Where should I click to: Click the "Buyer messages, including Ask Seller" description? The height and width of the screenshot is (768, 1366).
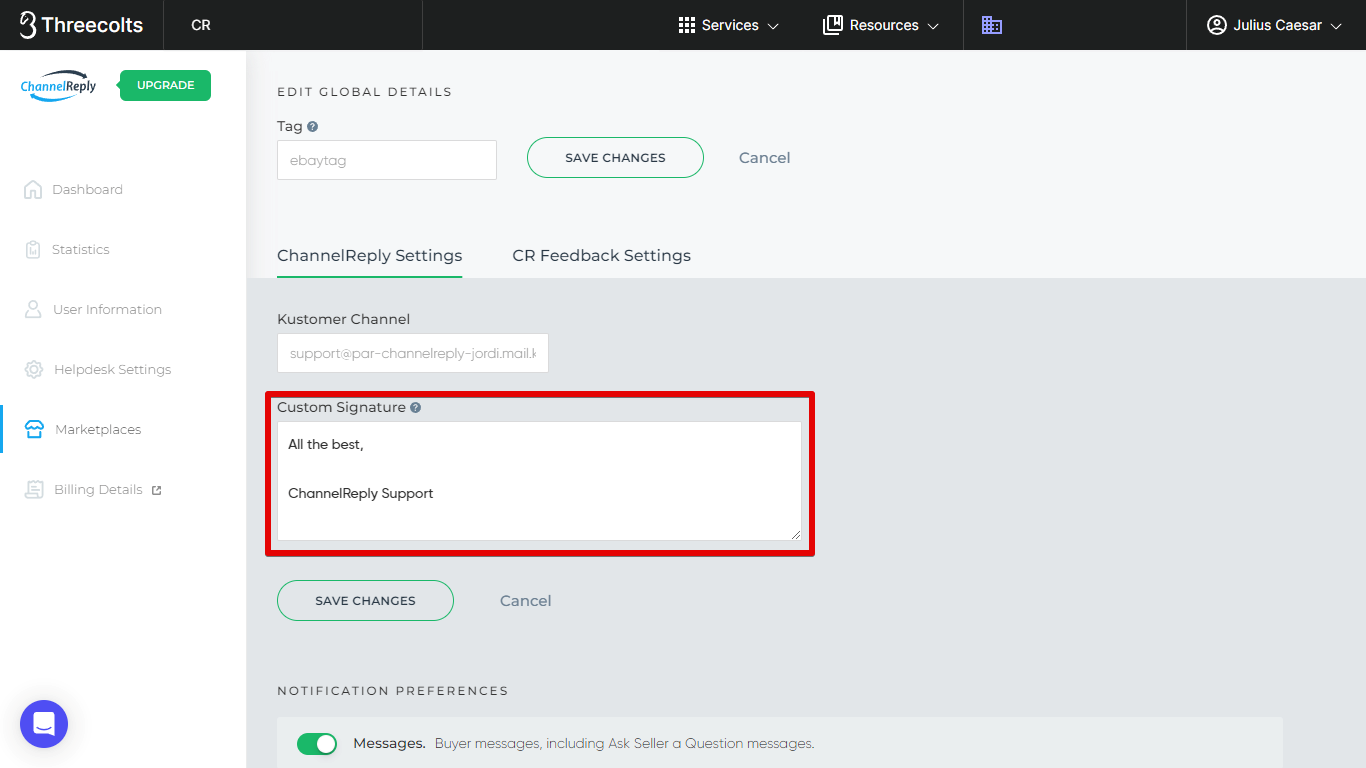pos(624,744)
